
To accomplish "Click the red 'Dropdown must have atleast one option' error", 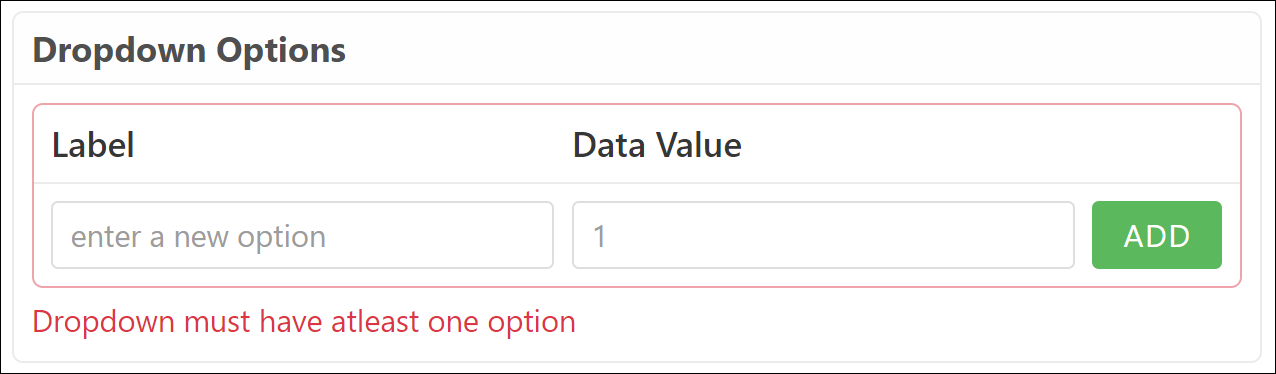I will 304,322.
